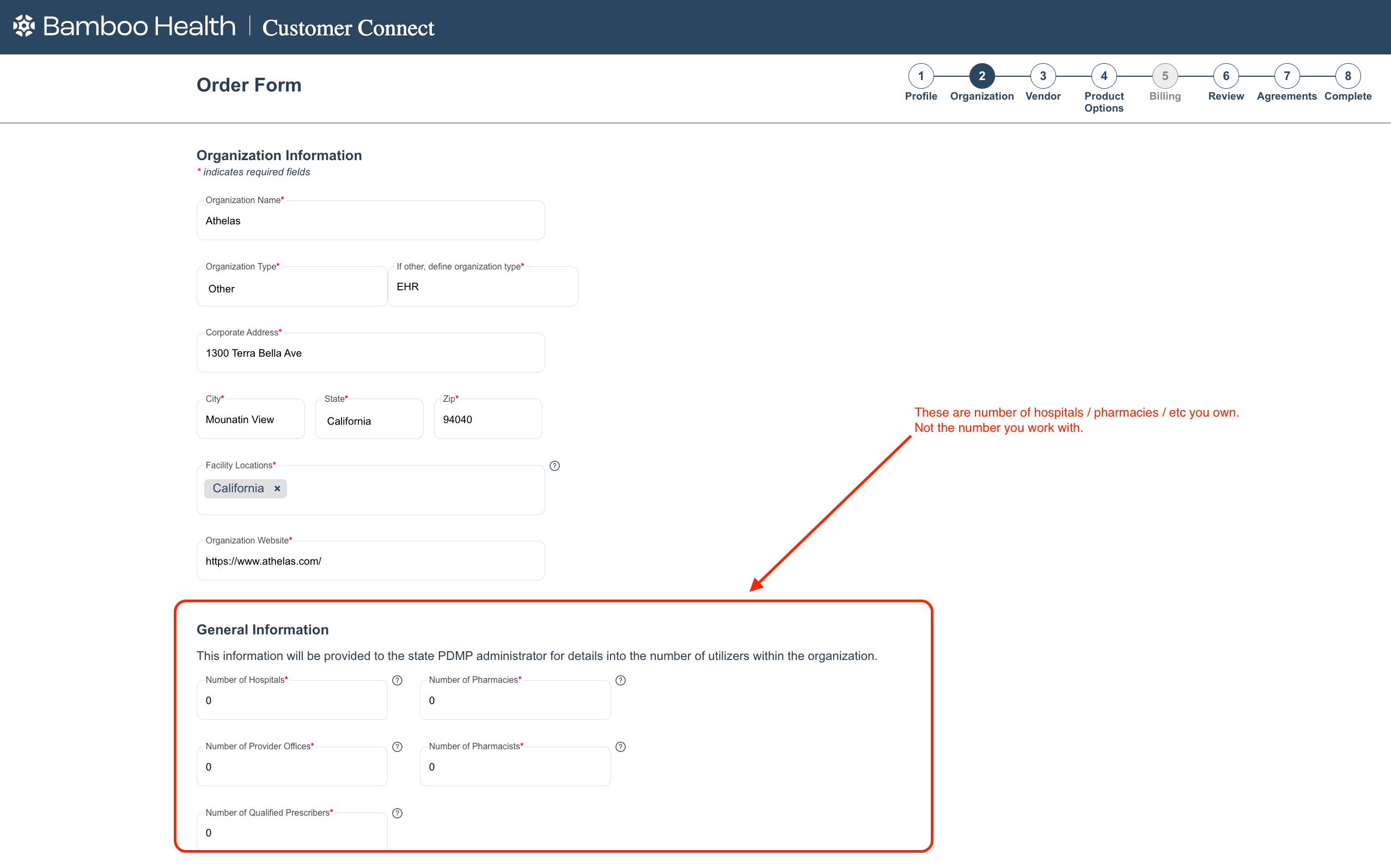Show help for Number of Hospitals

(x=397, y=680)
